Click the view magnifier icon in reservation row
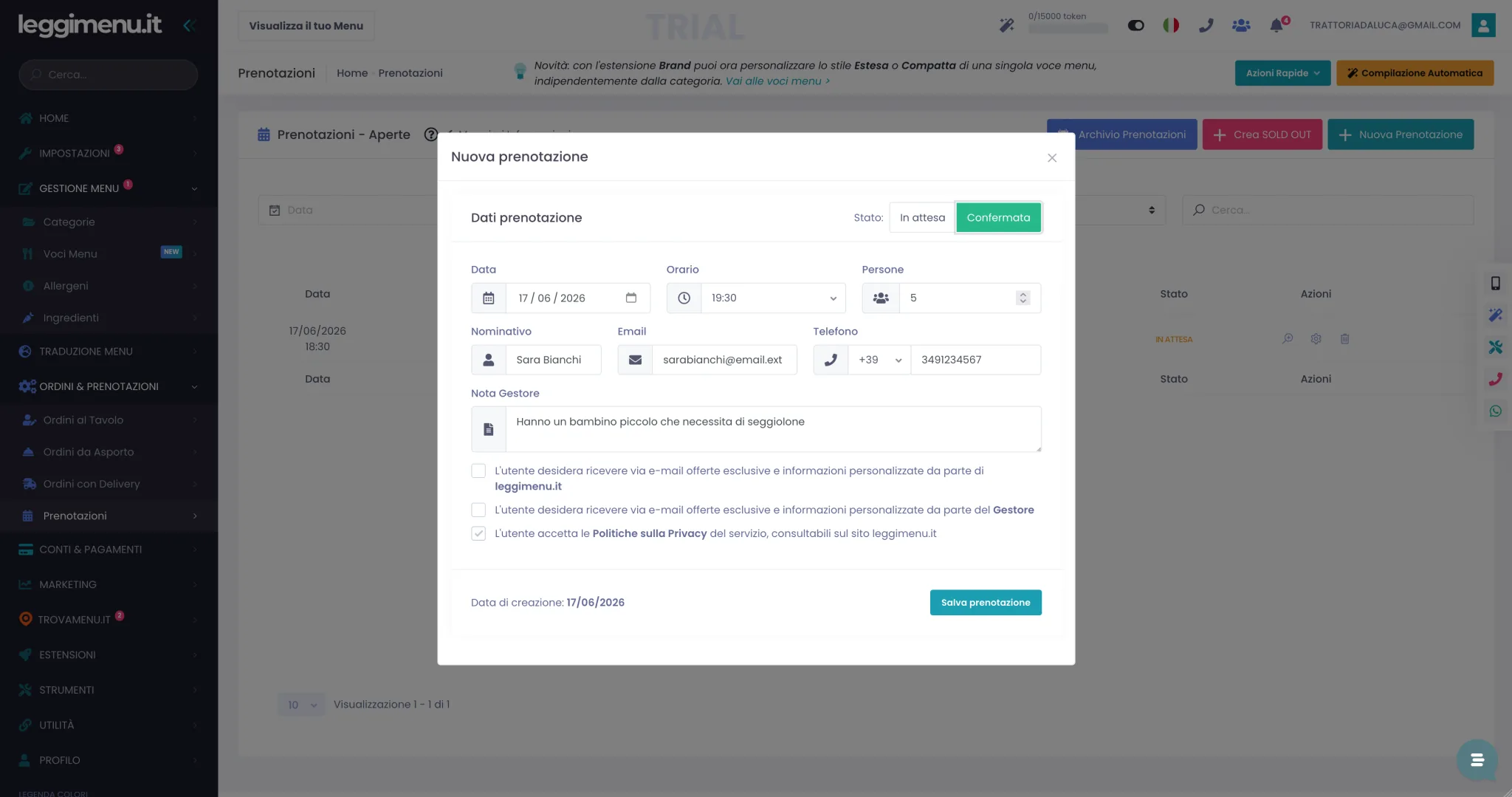The height and width of the screenshot is (797, 1512). 1288,339
